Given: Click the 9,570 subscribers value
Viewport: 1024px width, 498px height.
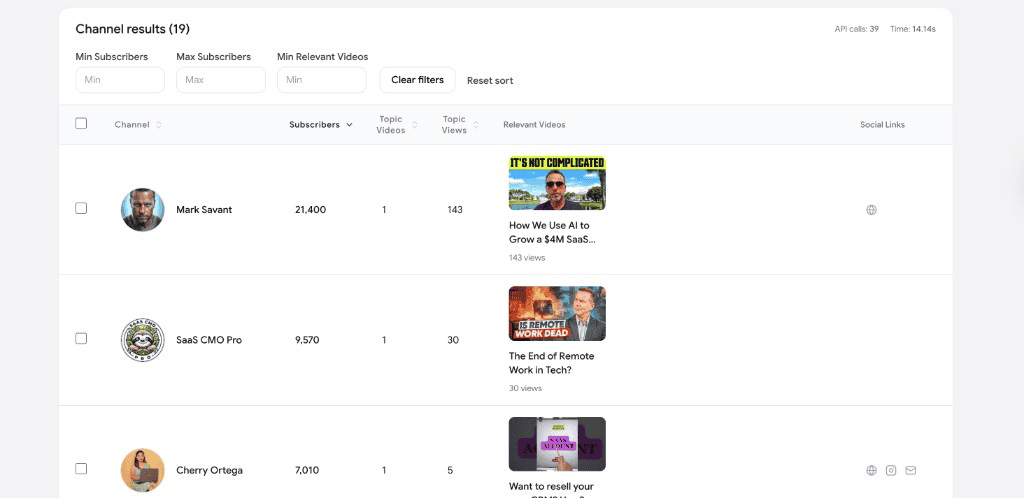Looking at the screenshot, I should point(307,340).
